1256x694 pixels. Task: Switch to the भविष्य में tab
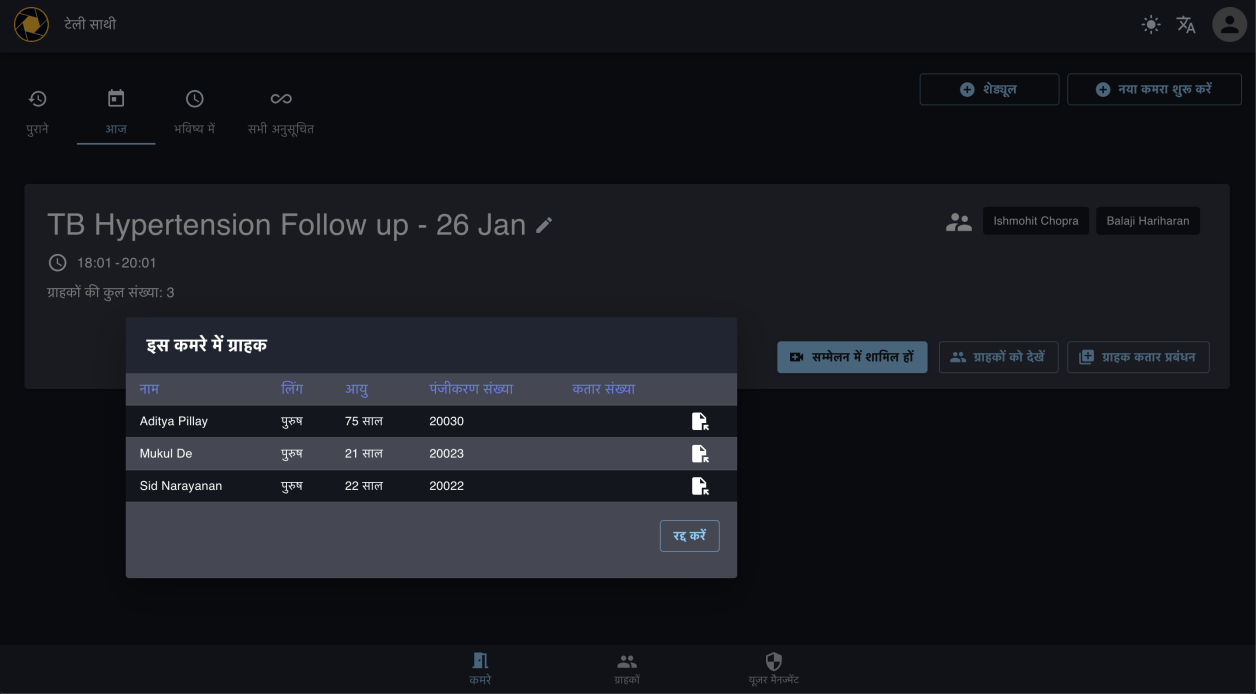[x=195, y=112]
